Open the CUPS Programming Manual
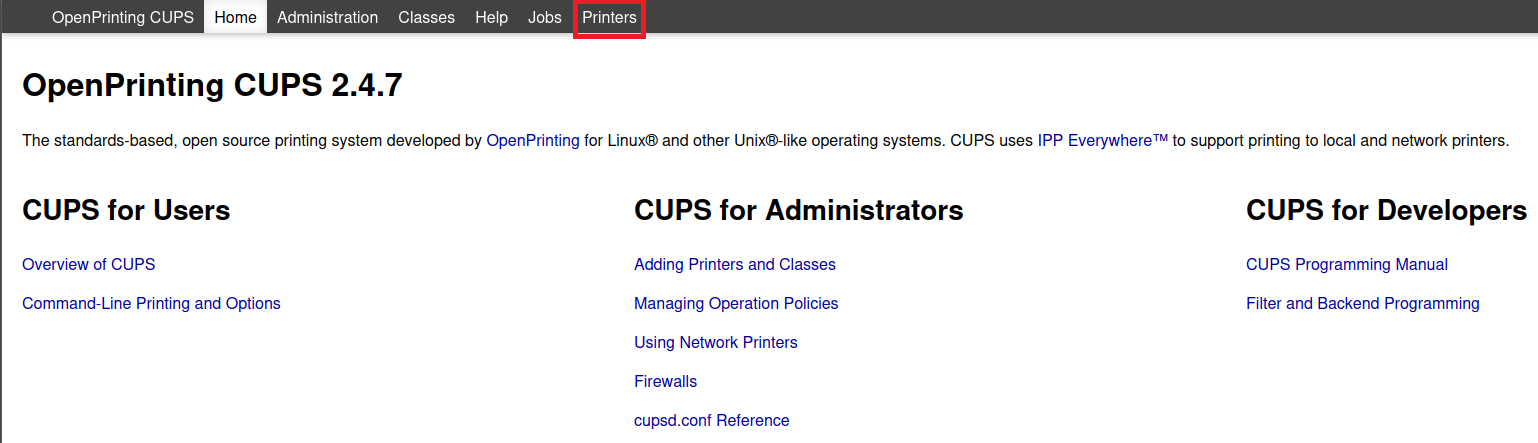Image resolution: width=1538 pixels, height=443 pixels. point(1346,265)
